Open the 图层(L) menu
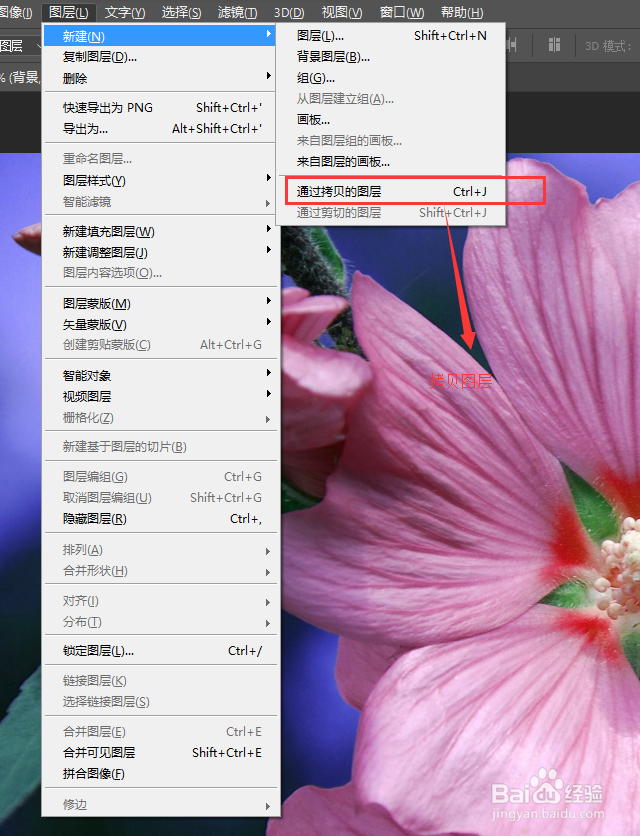Image resolution: width=640 pixels, height=836 pixels. coord(68,12)
